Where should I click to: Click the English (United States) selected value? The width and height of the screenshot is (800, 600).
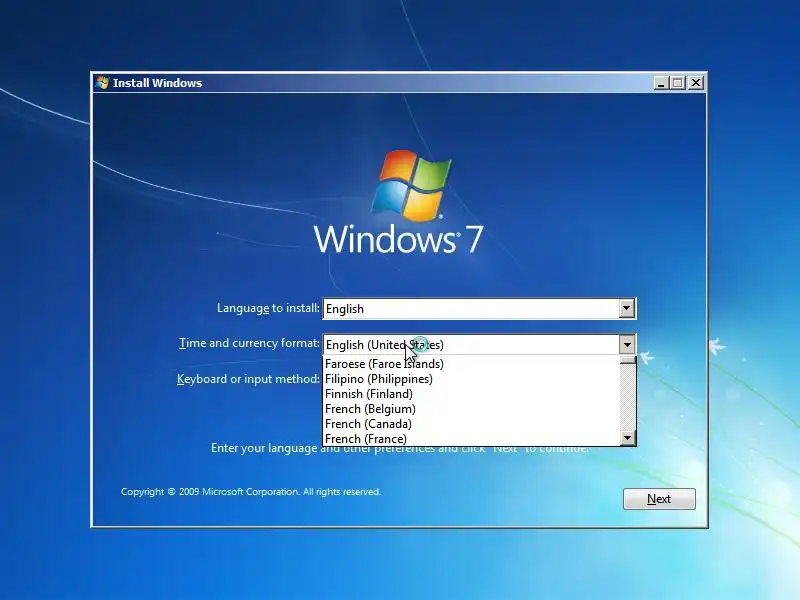tap(385, 345)
